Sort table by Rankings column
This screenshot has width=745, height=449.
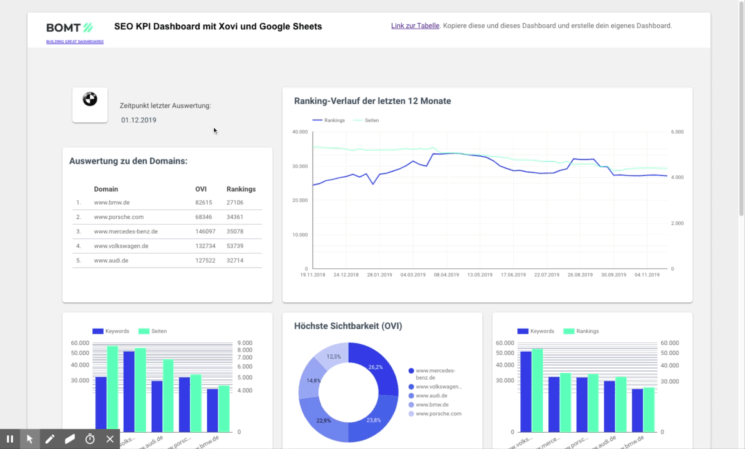(x=241, y=189)
